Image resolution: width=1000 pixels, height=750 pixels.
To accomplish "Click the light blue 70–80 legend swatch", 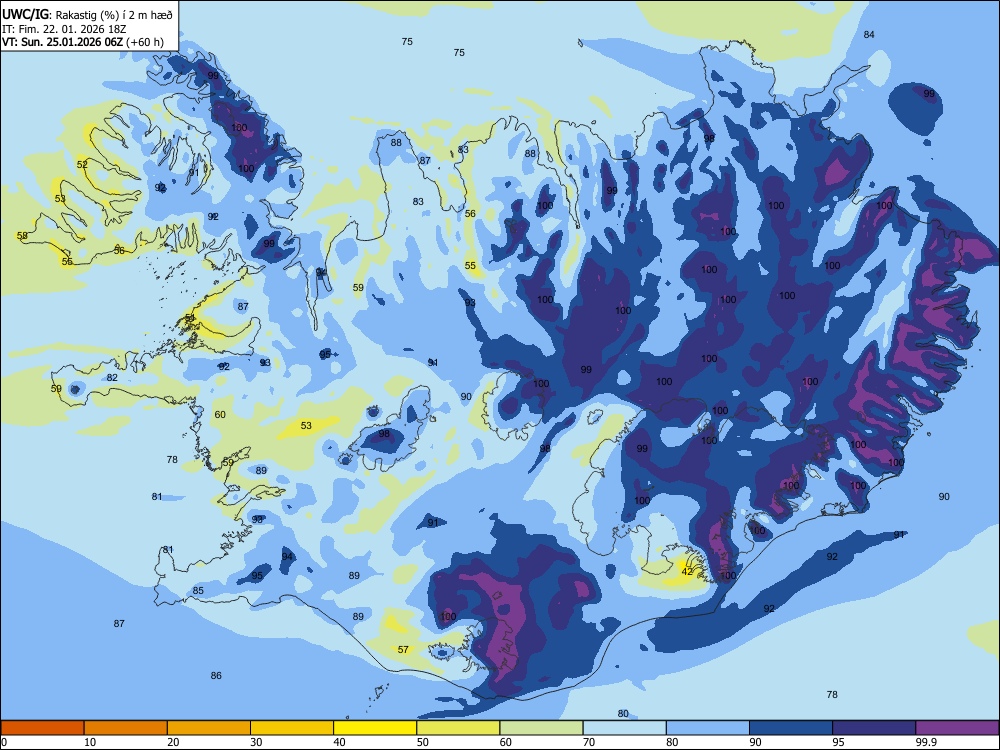I will pos(624,728).
